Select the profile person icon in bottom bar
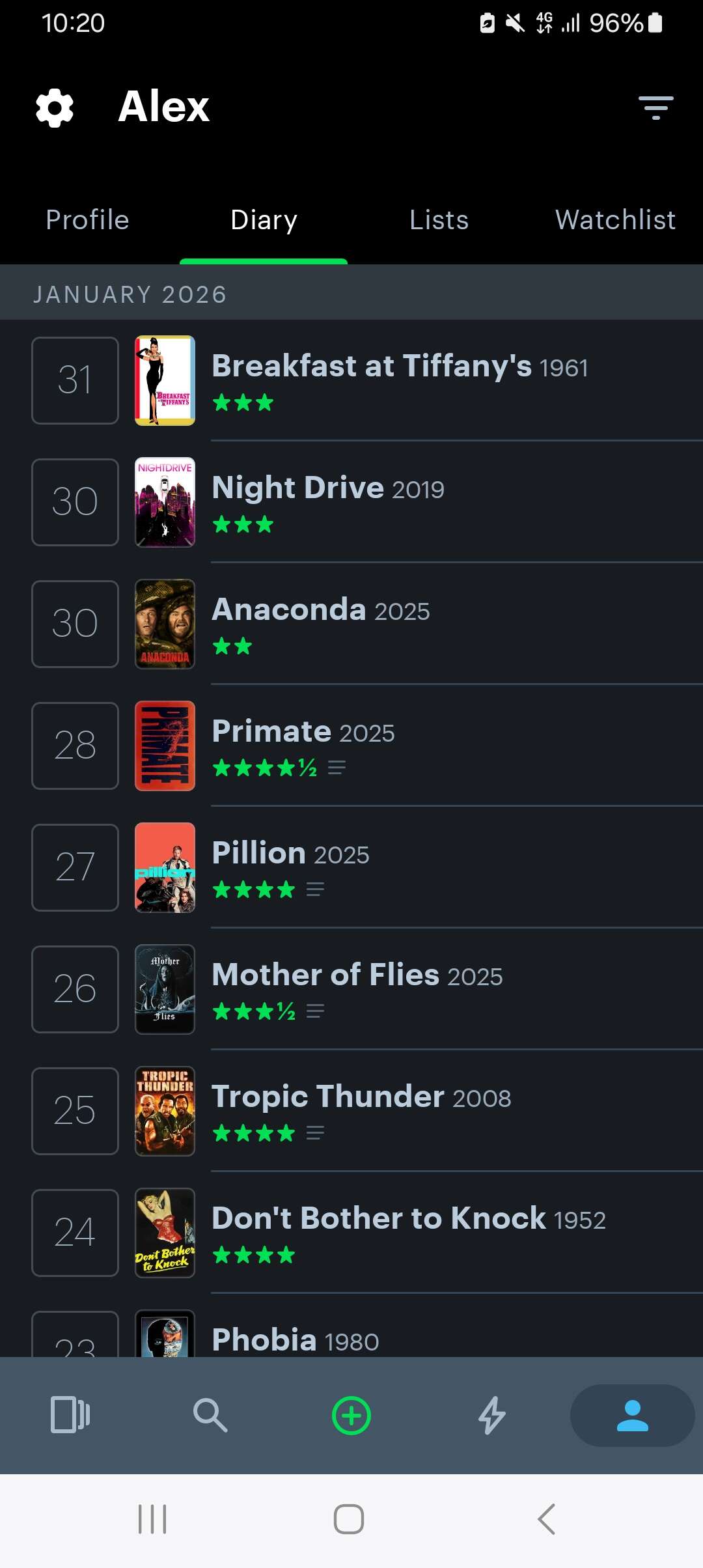Viewport: 703px width, 1568px height. click(x=632, y=1415)
